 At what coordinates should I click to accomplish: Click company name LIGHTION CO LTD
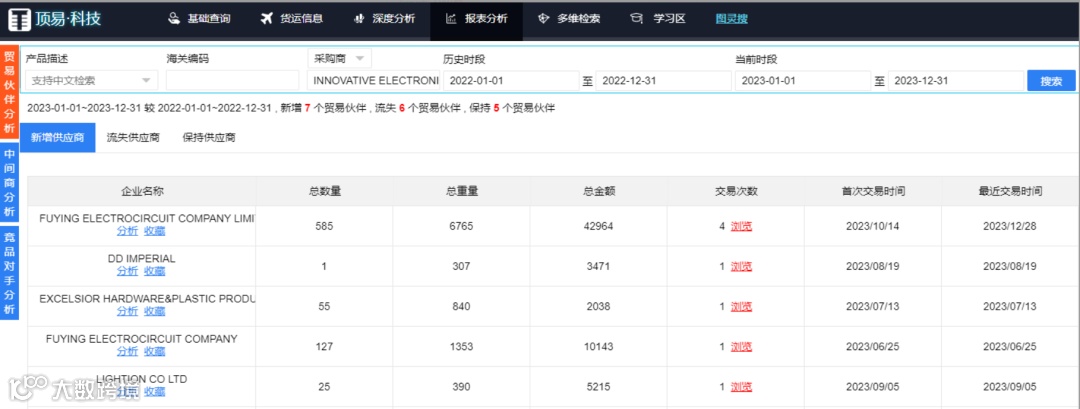pyautogui.click(x=142, y=379)
